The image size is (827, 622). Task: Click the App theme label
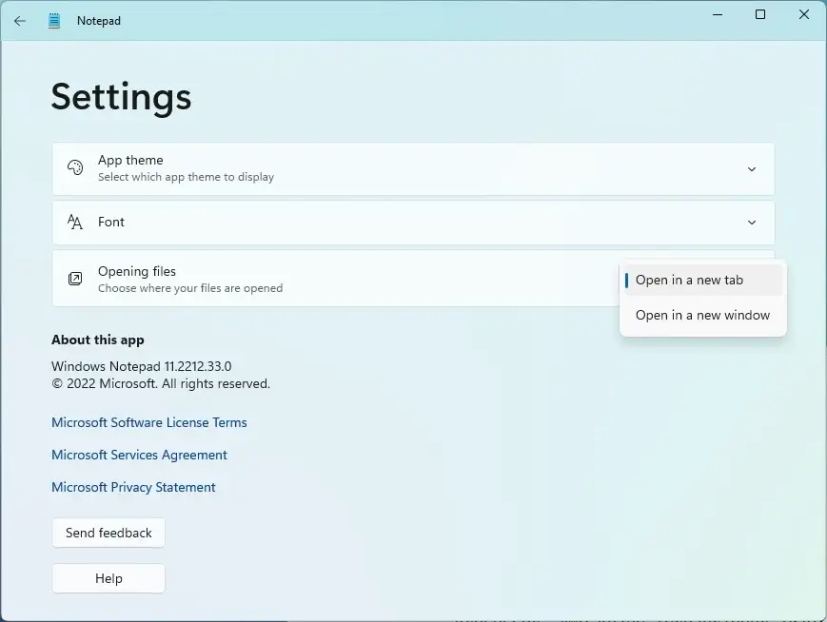(x=130, y=160)
